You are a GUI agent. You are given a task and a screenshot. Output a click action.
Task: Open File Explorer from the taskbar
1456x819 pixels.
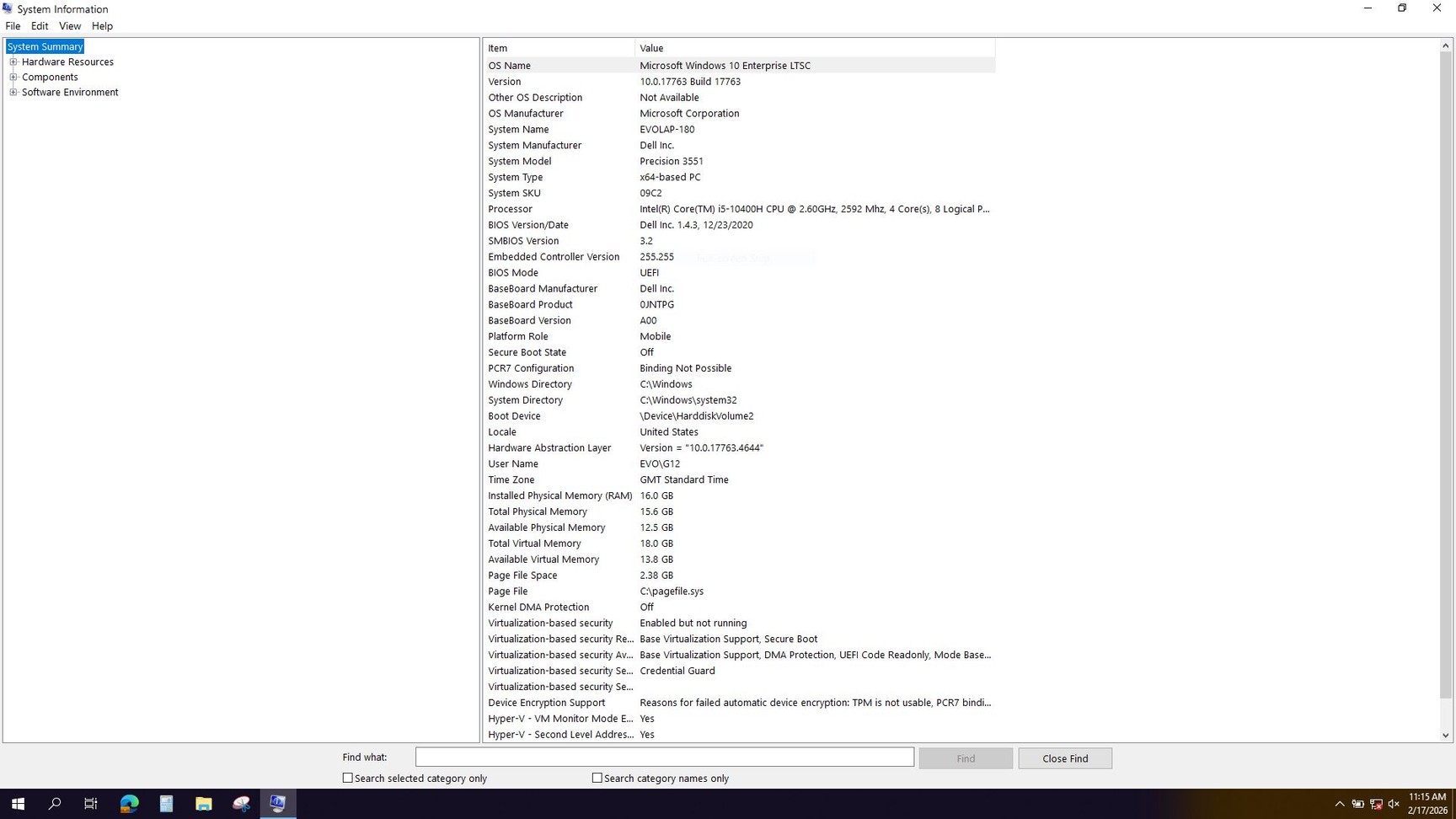(x=203, y=804)
